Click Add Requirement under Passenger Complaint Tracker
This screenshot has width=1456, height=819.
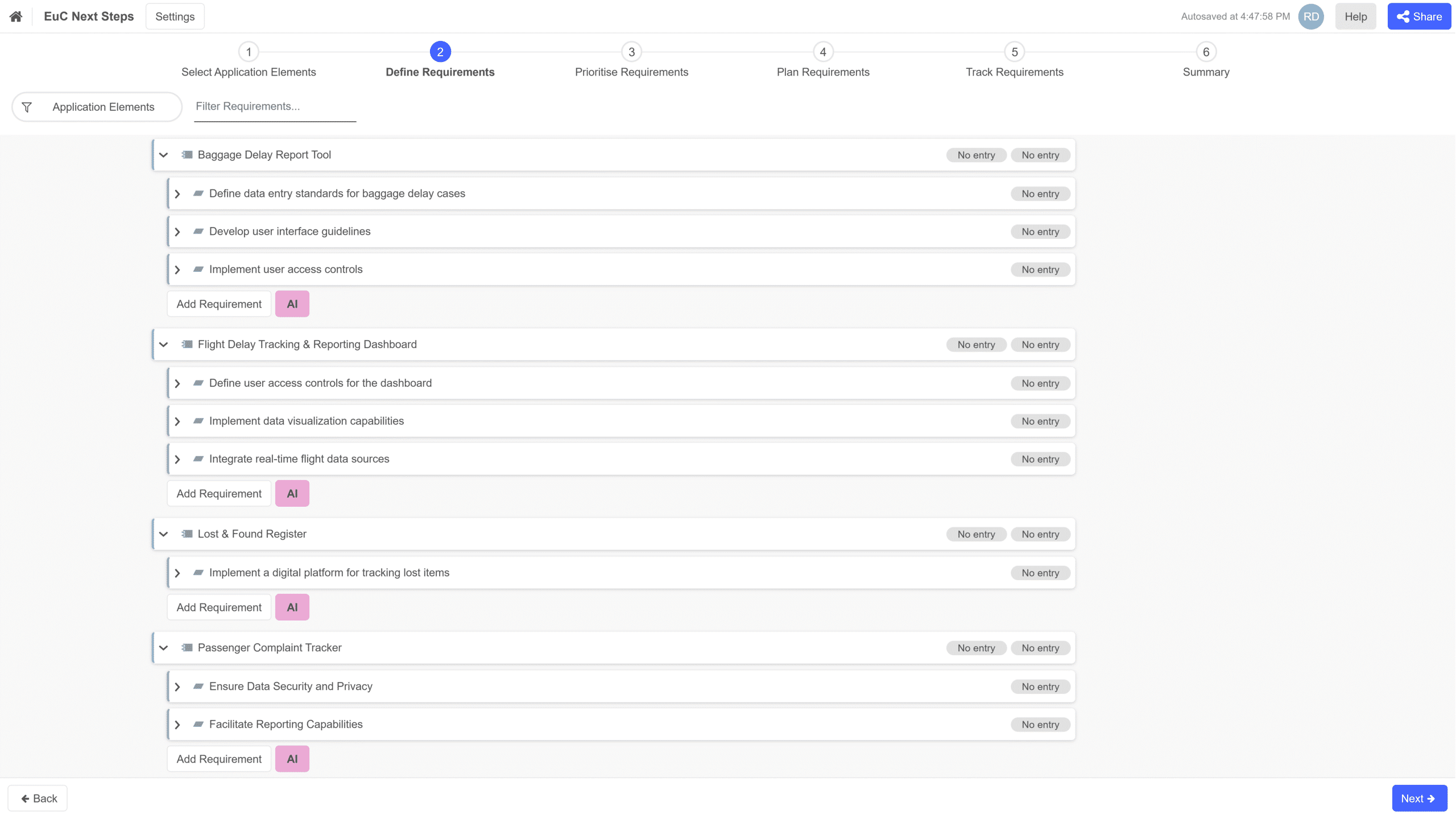(219, 759)
